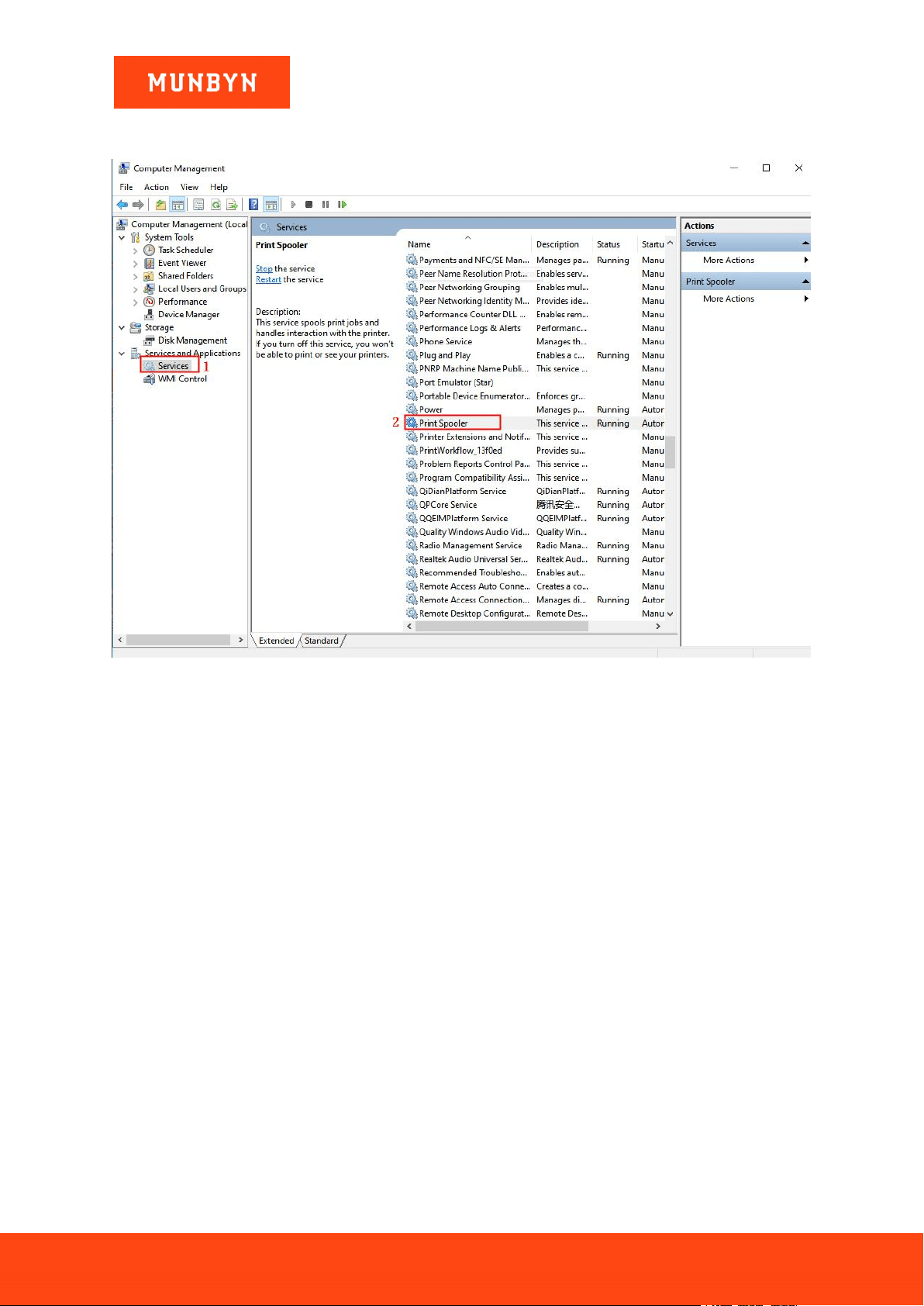Click the WMI Control tree icon
This screenshot has width=924, height=1306.
click(x=150, y=379)
